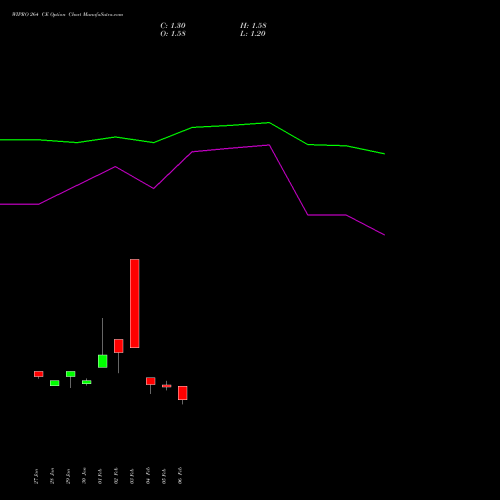Select the red candle for 02 Feb
The height and width of the screenshot is (500, 500).
(x=119, y=346)
